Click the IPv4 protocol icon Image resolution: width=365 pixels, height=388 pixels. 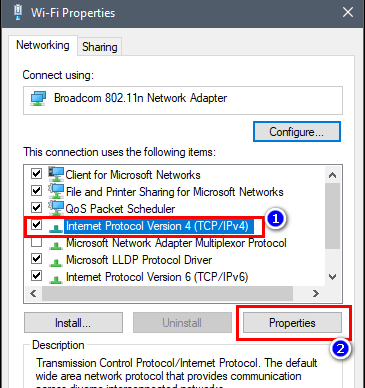56,228
